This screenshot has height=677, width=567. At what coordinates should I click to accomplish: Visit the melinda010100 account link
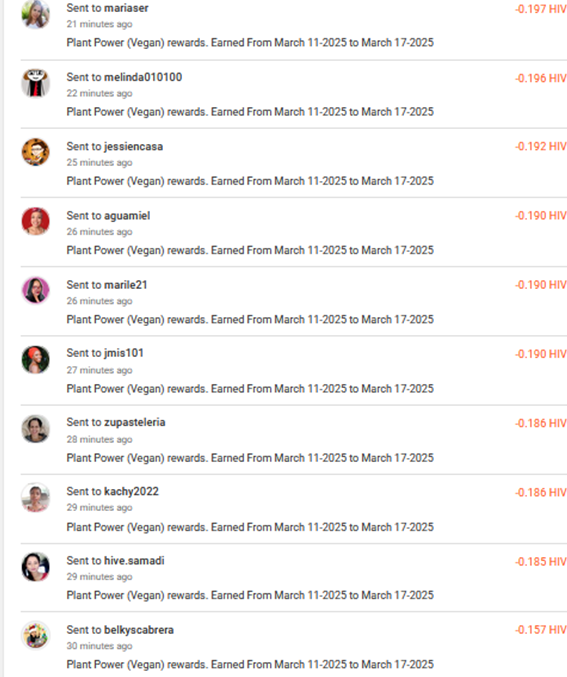click(143, 77)
